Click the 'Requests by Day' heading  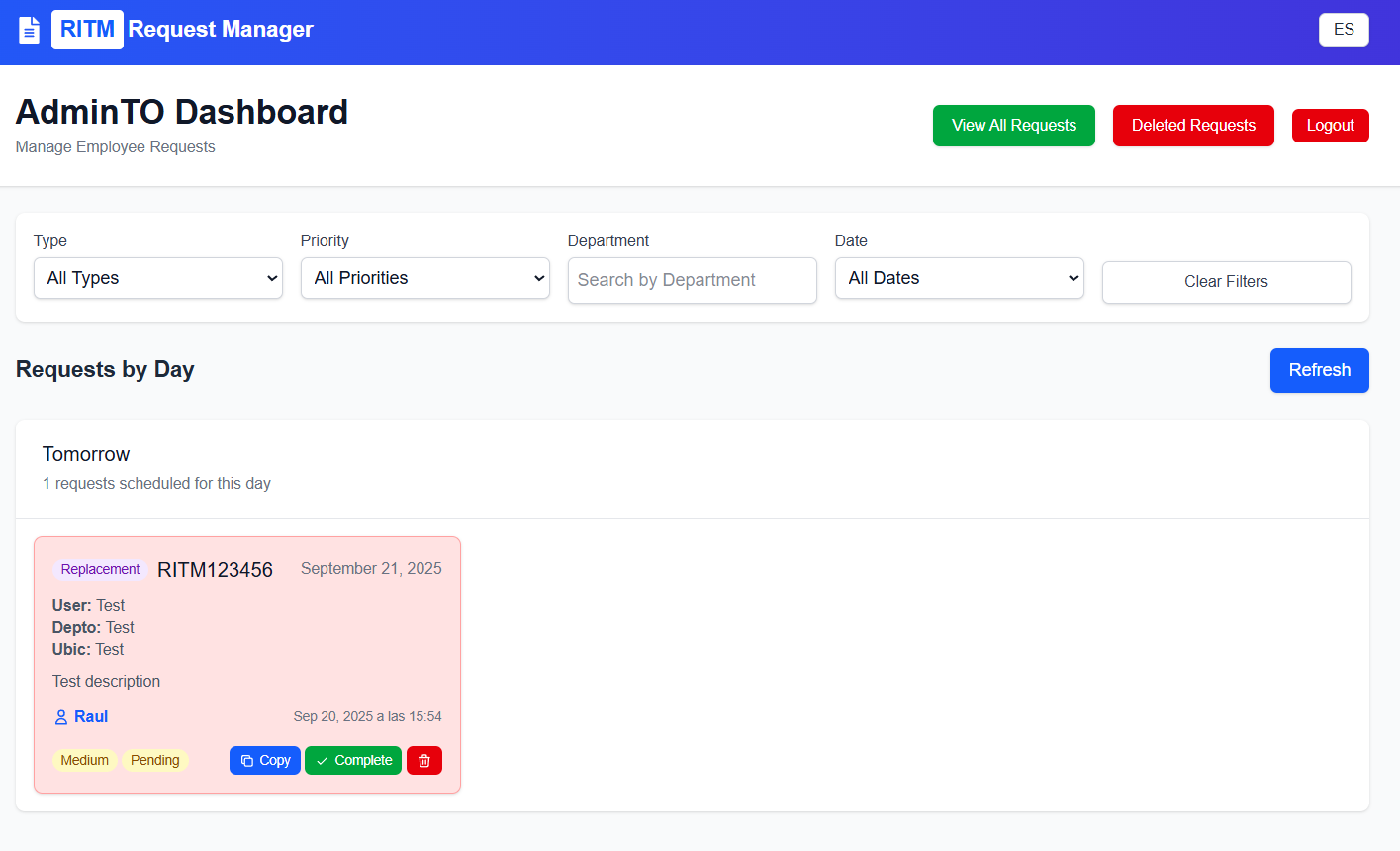click(x=105, y=369)
